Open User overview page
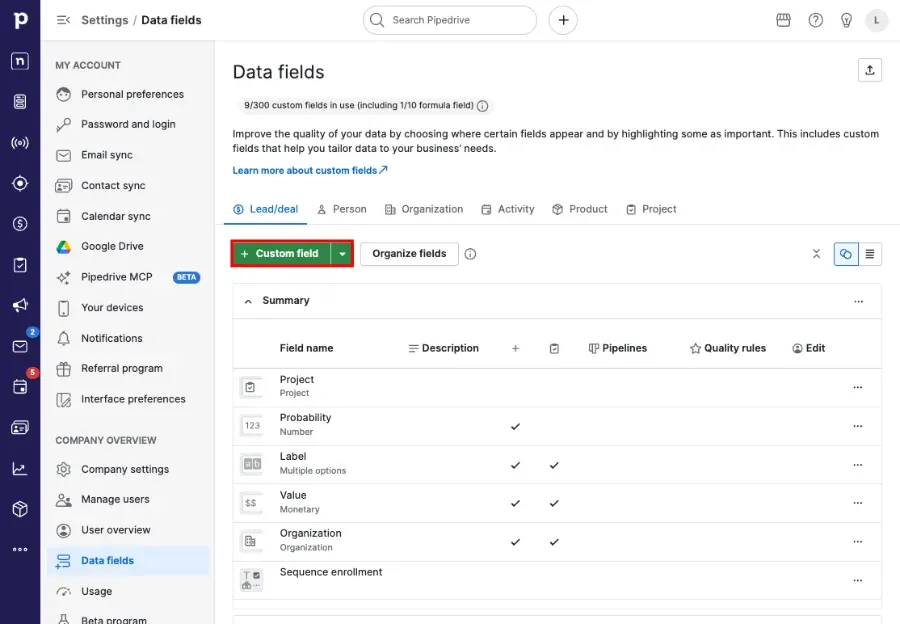 [128, 530]
